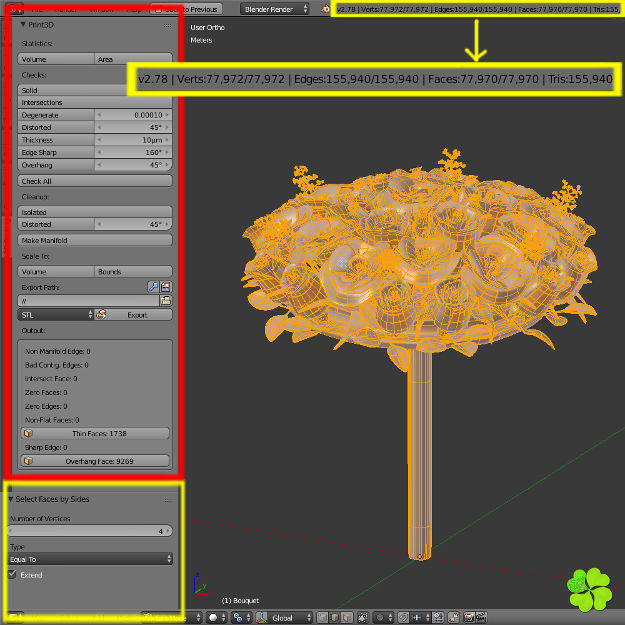The height and width of the screenshot is (625, 625).
Task: Click the Overhang 45° value field
Action: click(x=134, y=165)
